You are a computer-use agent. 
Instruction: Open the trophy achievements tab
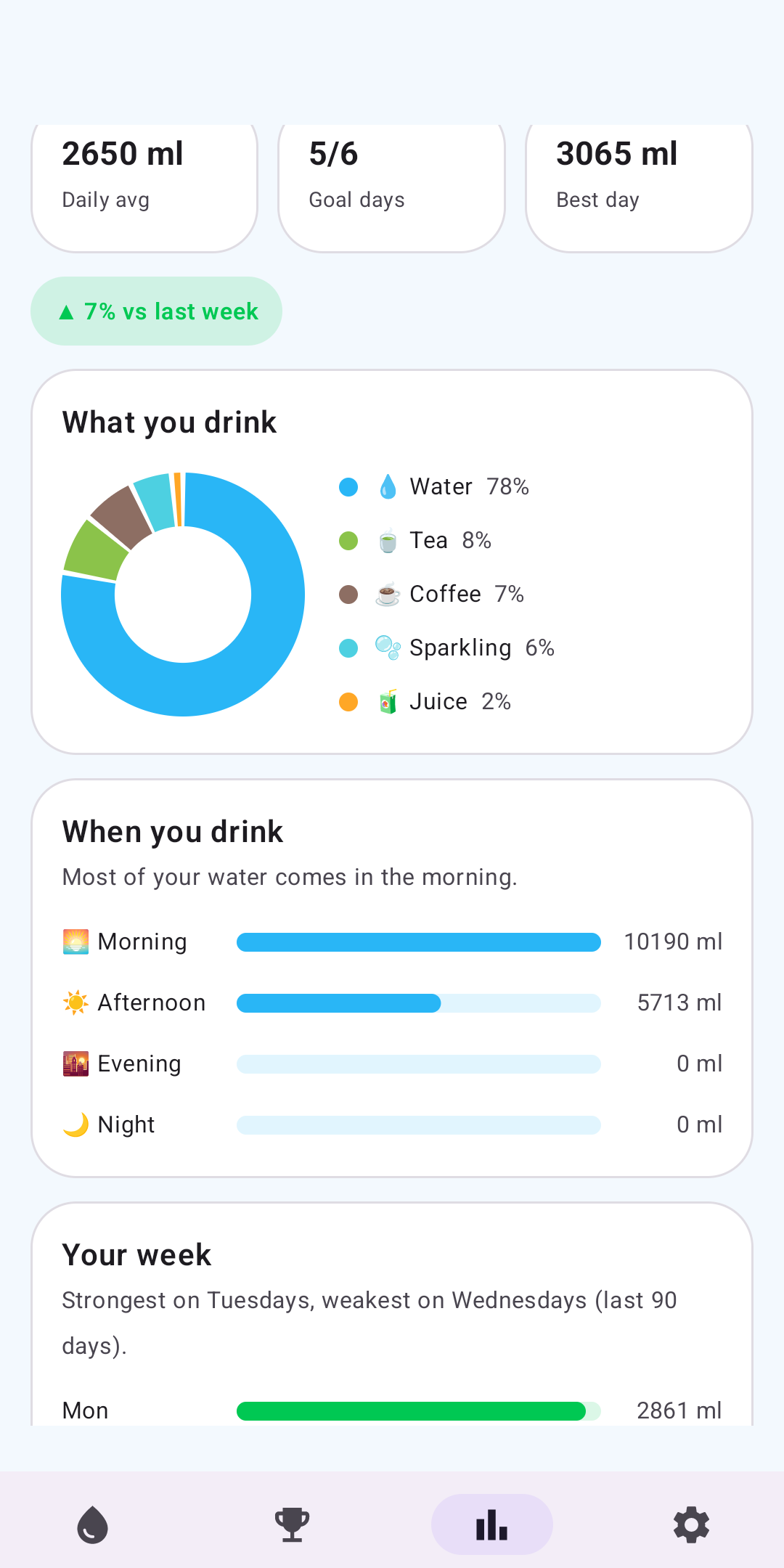(292, 1524)
